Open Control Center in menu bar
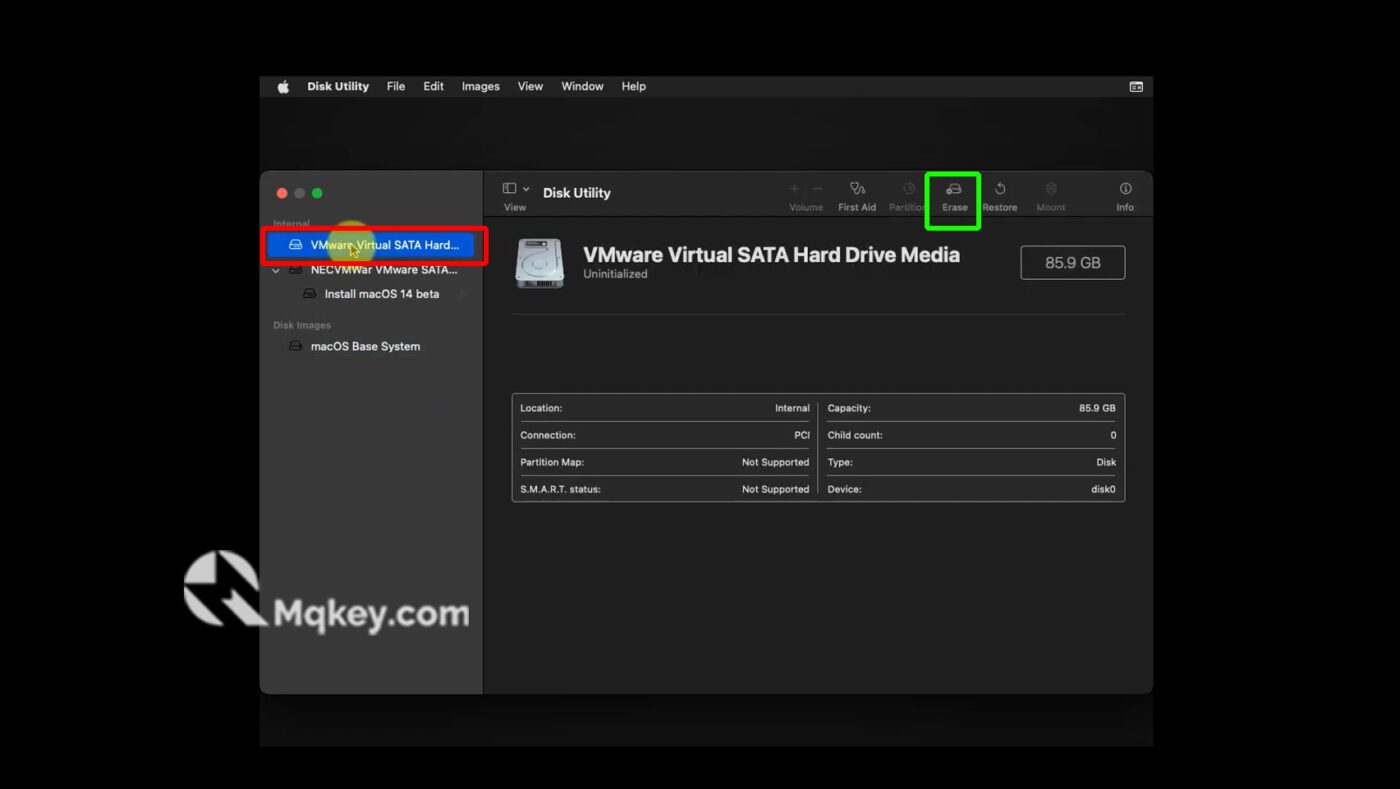This screenshot has width=1400, height=789. pyautogui.click(x=1136, y=87)
